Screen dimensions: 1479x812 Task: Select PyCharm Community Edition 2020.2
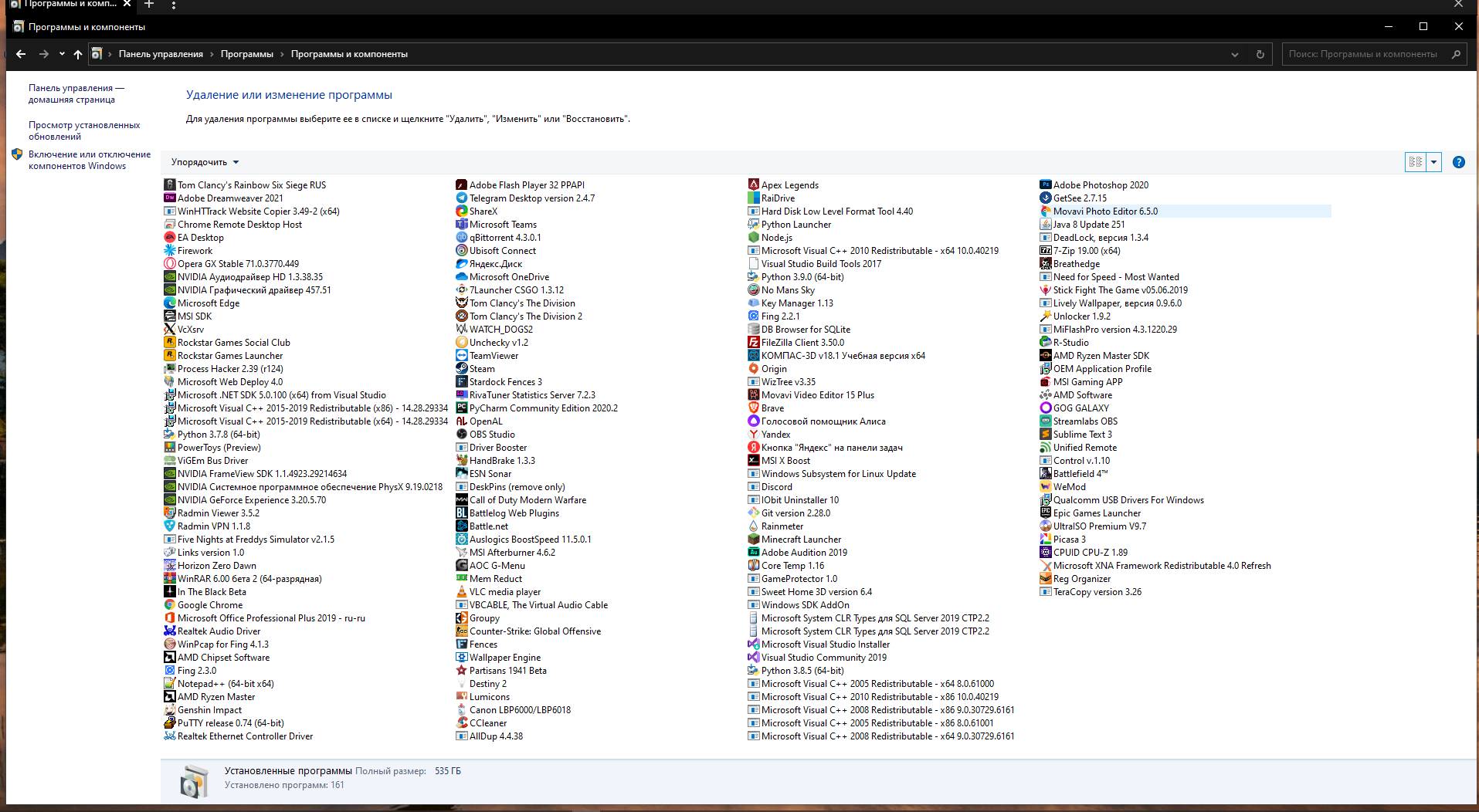click(x=544, y=408)
